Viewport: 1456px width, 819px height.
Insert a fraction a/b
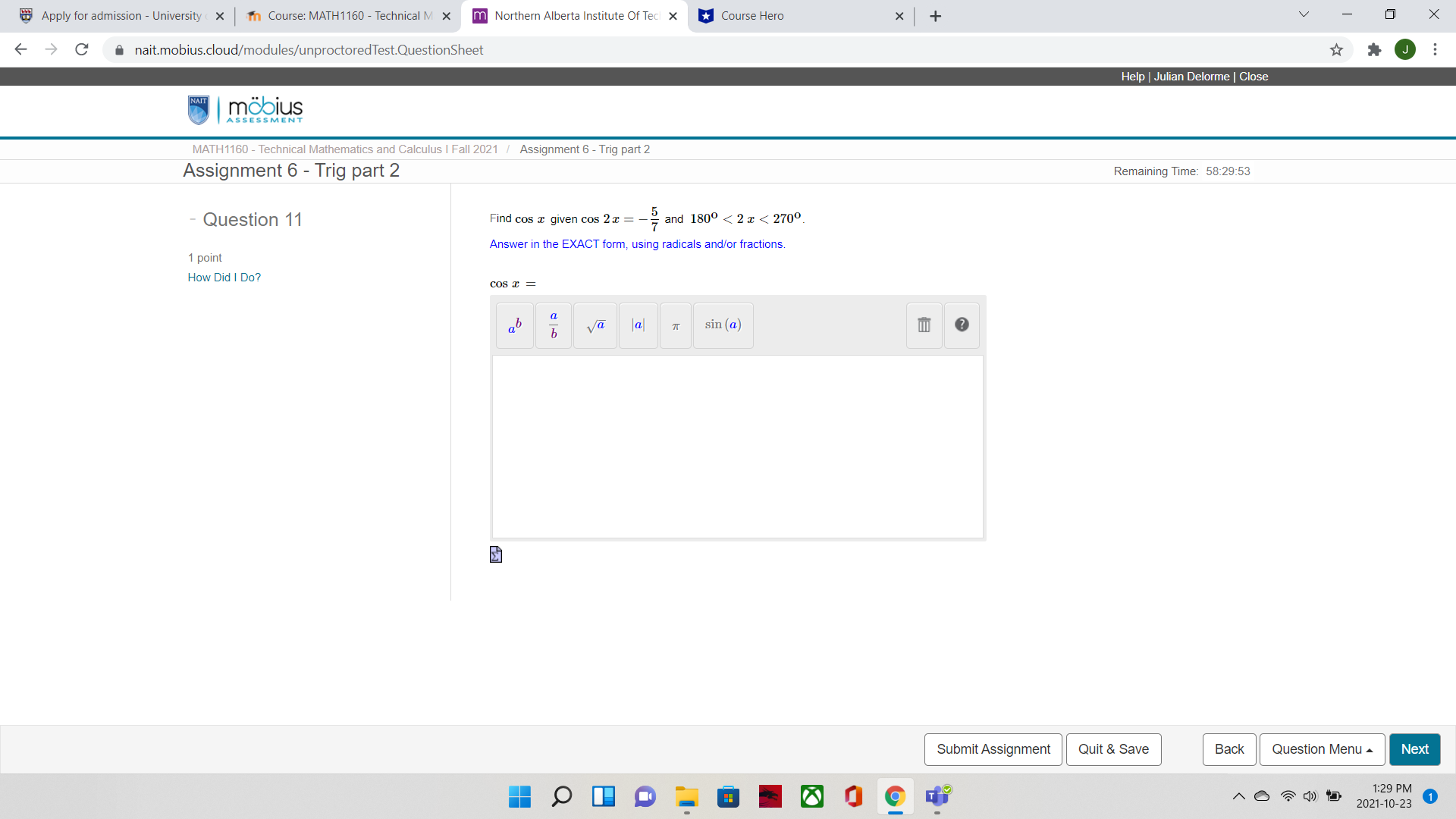[553, 325]
